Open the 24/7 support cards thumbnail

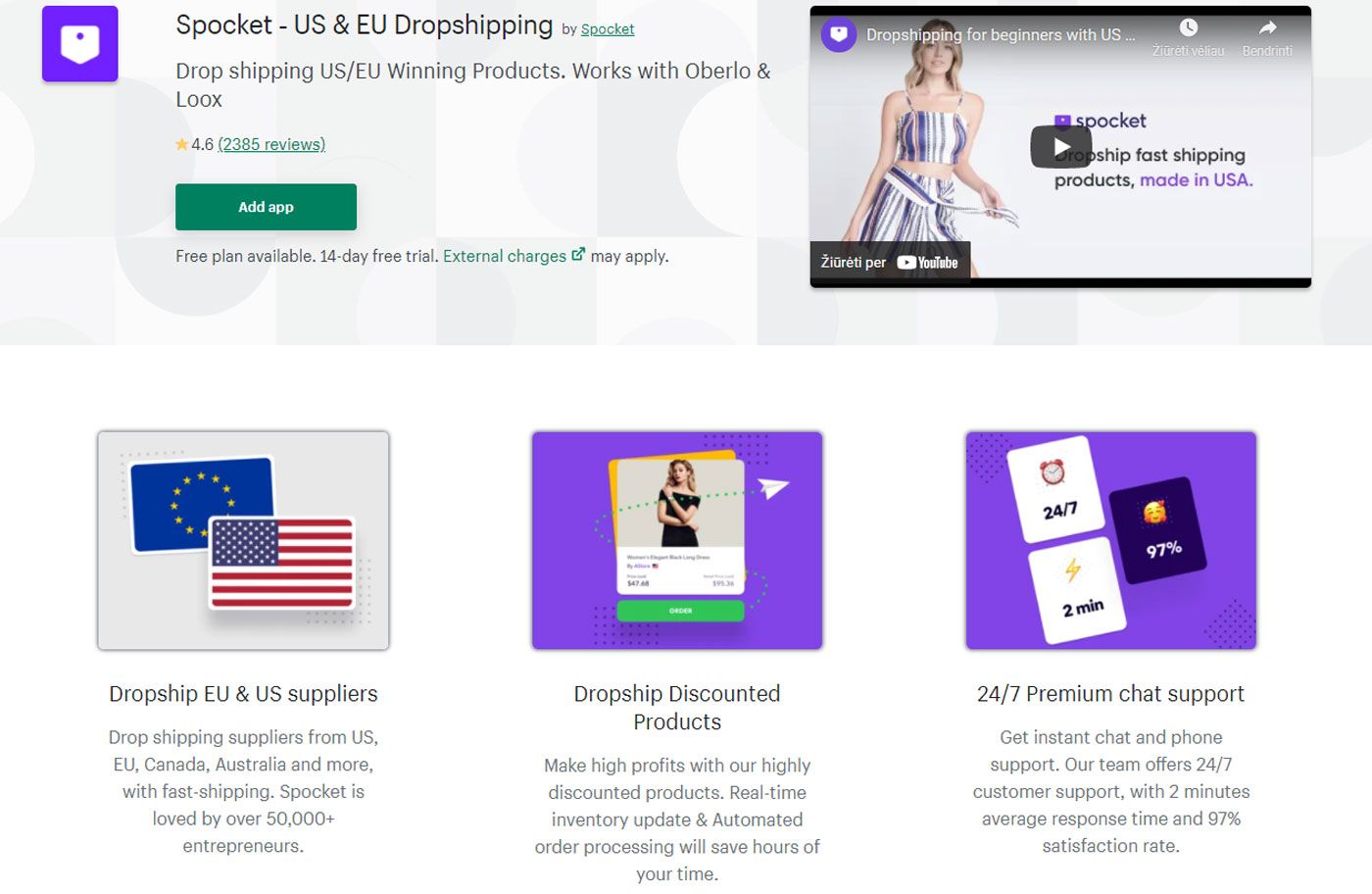[1110, 540]
